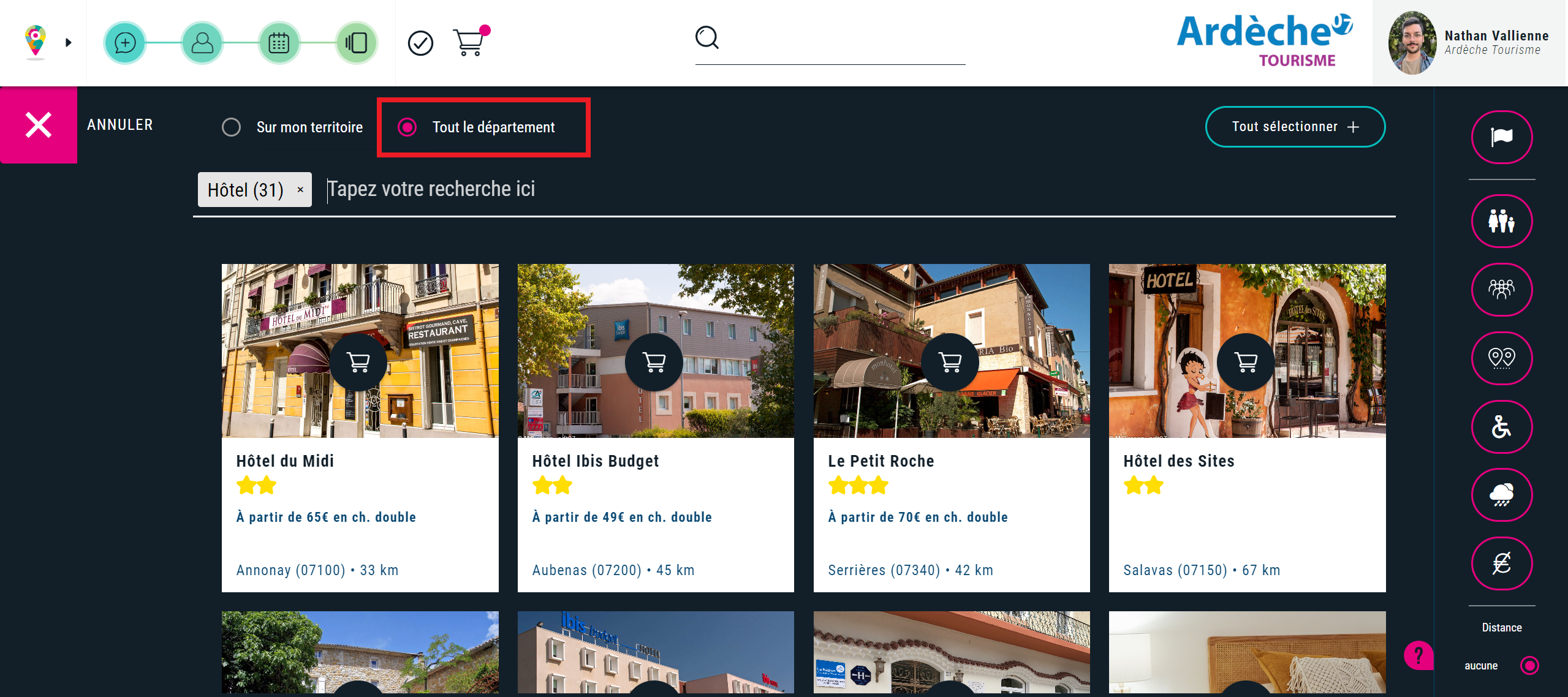The height and width of the screenshot is (697, 1568).
Task: Click the weather filter icon
Action: 1502,495
